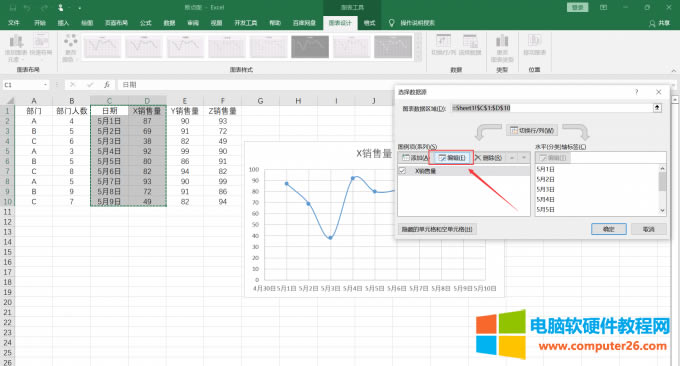The width and height of the screenshot is (680, 366).
Task: Click axis labels list scrollbar down arrow
Action: [x=662, y=210]
